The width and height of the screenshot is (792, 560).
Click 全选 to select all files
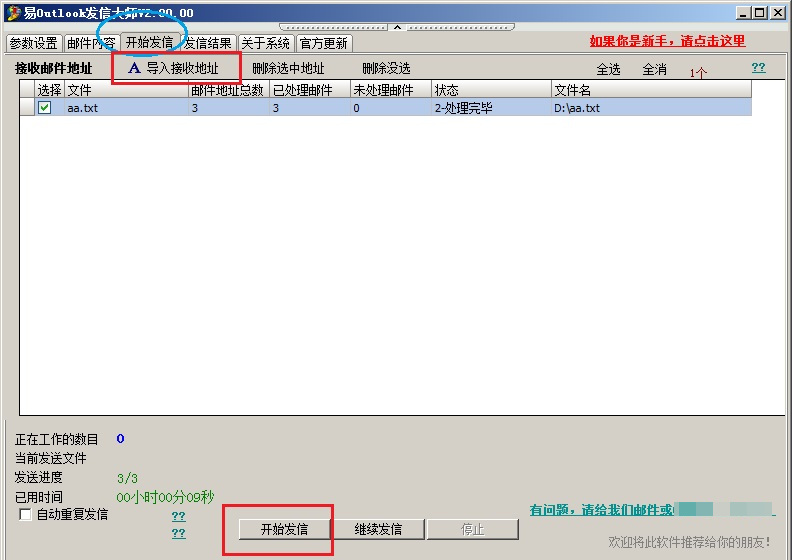pos(608,69)
